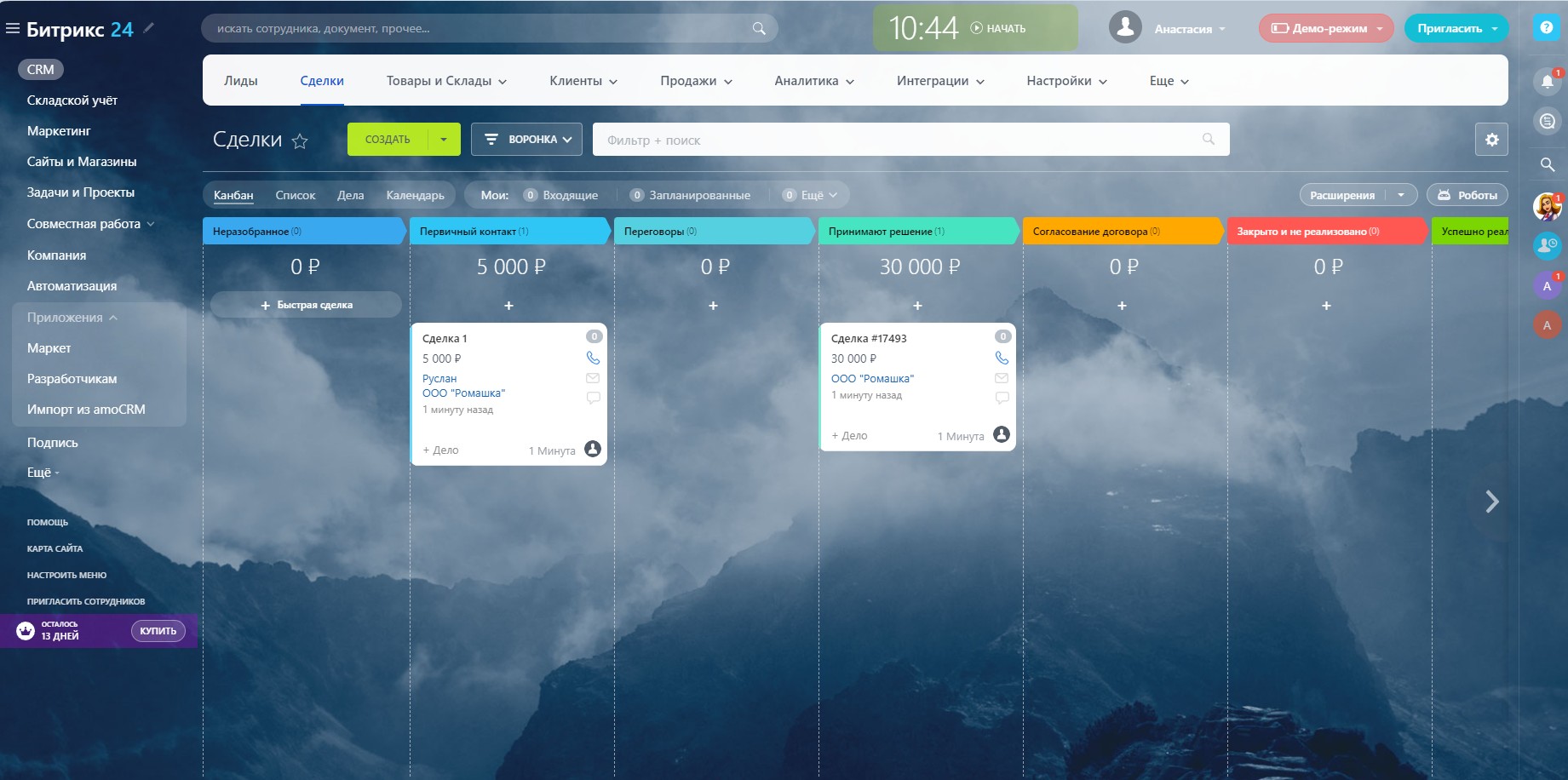Open the Демо-режим dropdown
The height and width of the screenshot is (780, 1568).
(1326, 28)
